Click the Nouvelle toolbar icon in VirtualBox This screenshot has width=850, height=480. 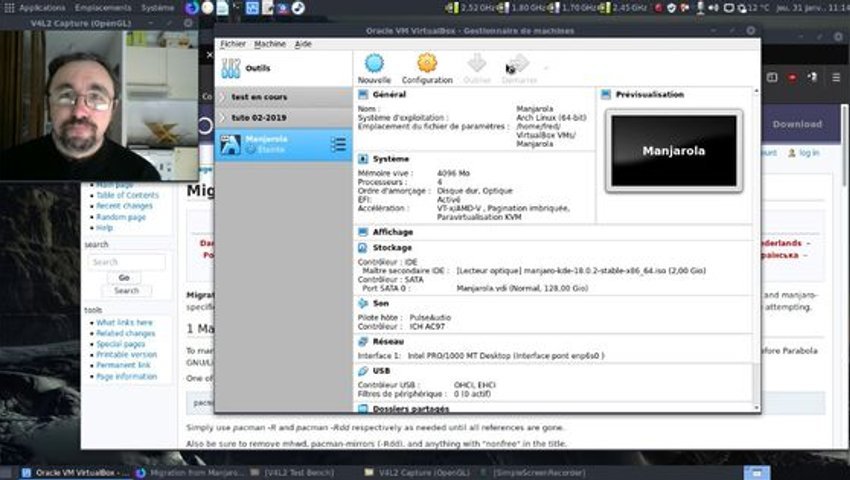click(x=374, y=63)
